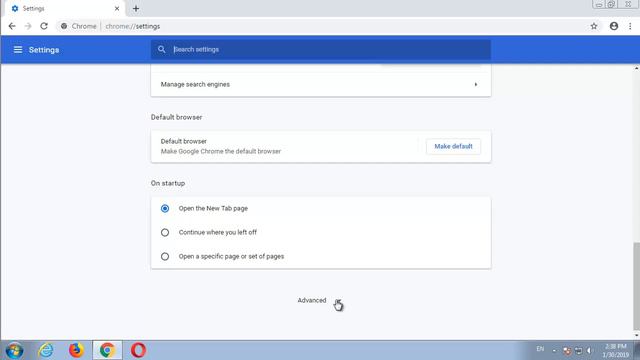Launch Internet Explorer from the taskbar
This screenshot has width=640, height=360.
tap(46, 350)
